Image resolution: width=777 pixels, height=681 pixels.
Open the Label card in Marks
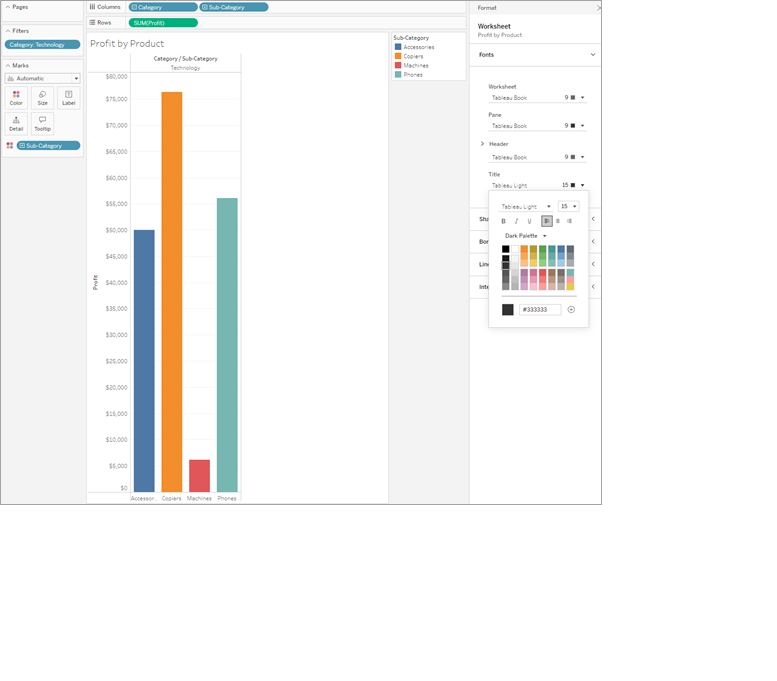pos(69,98)
